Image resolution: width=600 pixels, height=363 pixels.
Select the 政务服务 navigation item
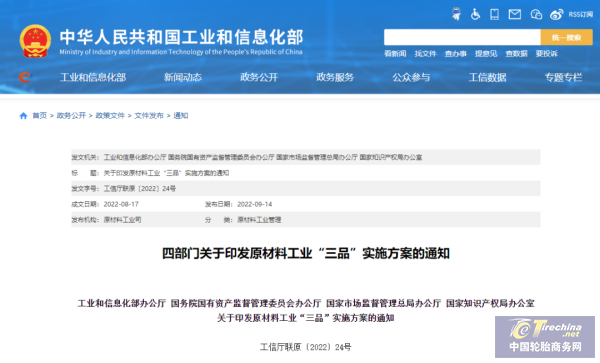pyautogui.click(x=335, y=78)
